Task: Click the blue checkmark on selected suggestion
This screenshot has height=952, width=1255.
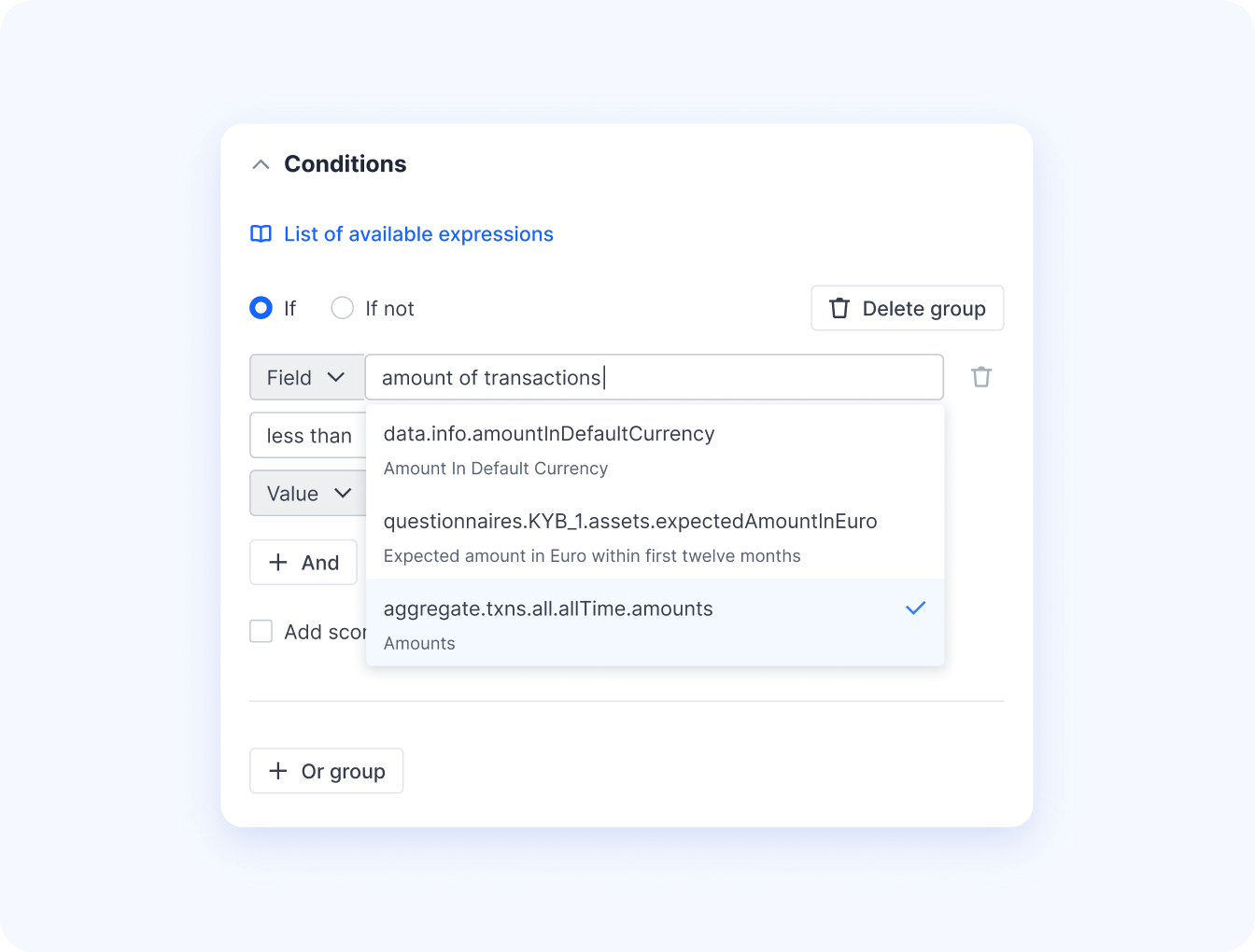Action: coord(916,609)
